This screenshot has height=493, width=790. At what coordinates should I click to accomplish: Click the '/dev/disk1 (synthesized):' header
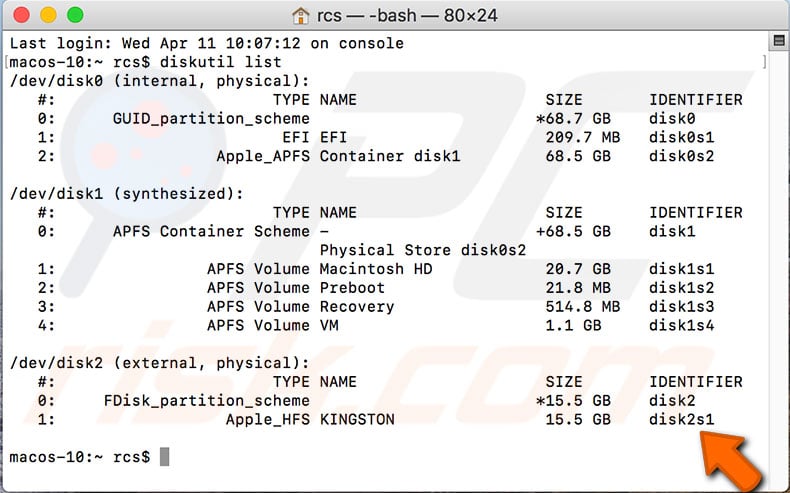pyautogui.click(x=126, y=194)
